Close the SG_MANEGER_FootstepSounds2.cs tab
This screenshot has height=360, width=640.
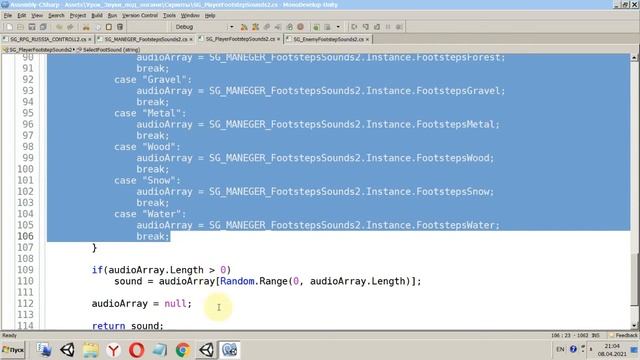[191, 39]
